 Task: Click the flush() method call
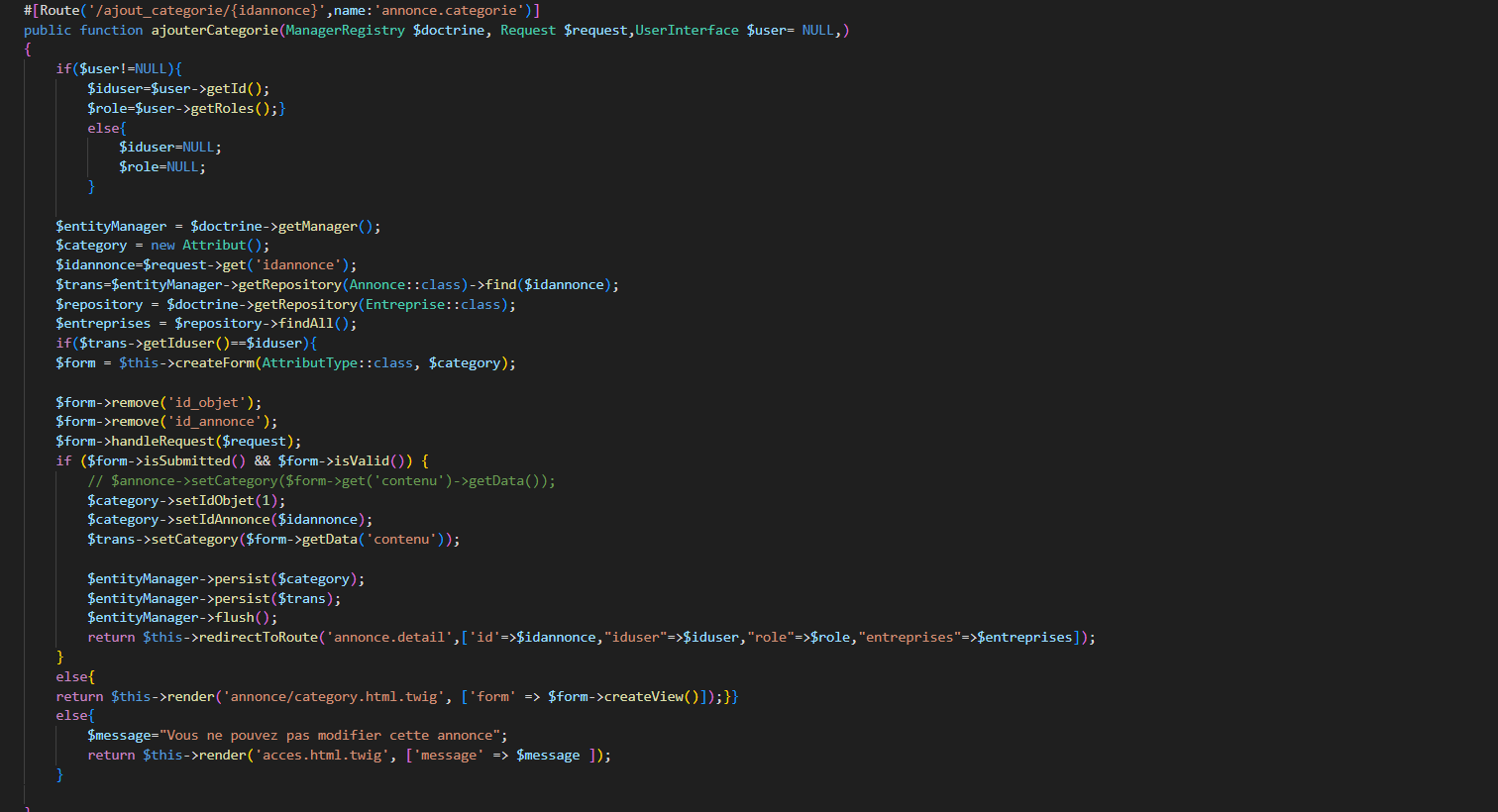242,617
